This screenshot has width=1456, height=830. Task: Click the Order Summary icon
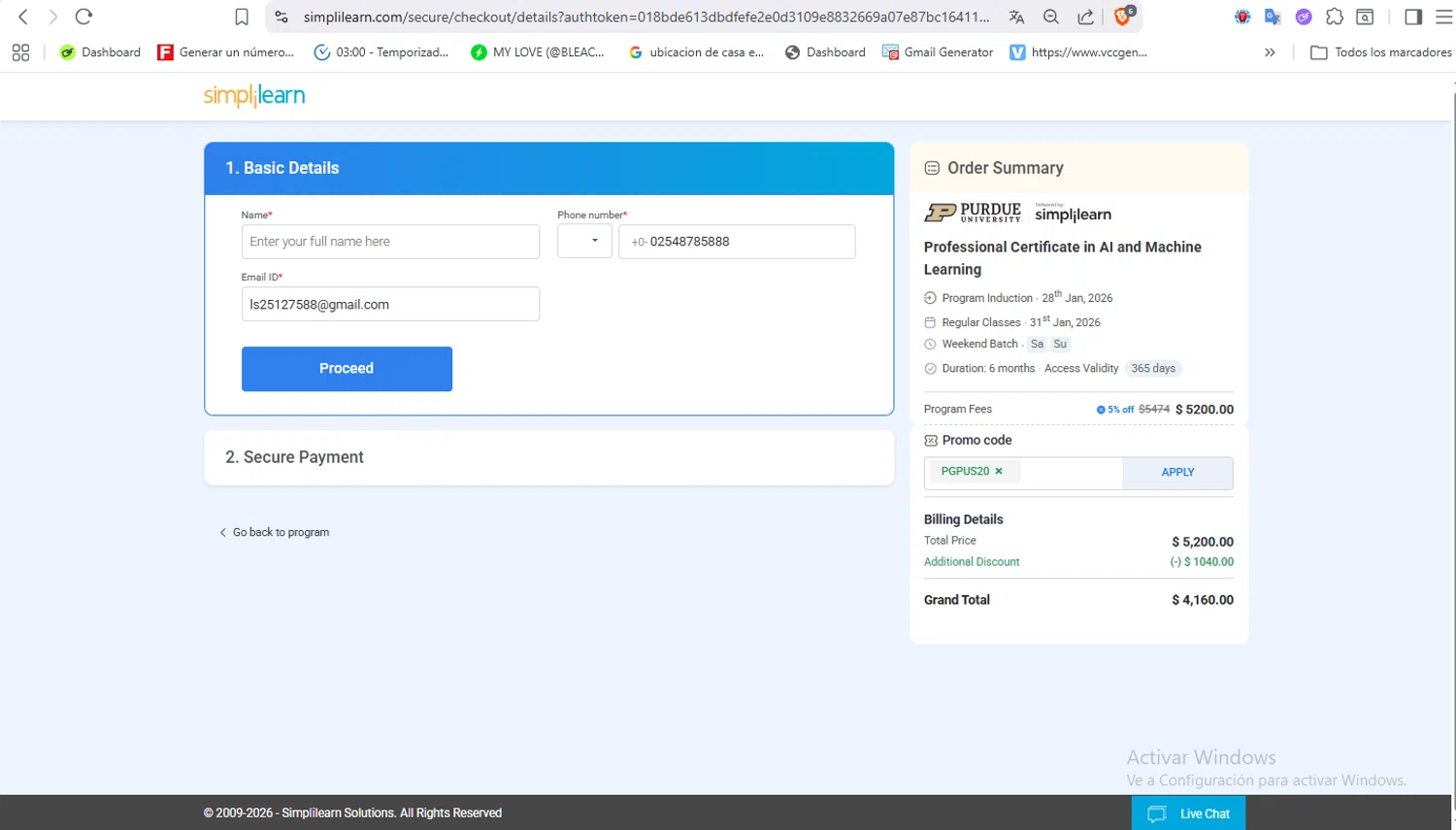click(x=932, y=168)
